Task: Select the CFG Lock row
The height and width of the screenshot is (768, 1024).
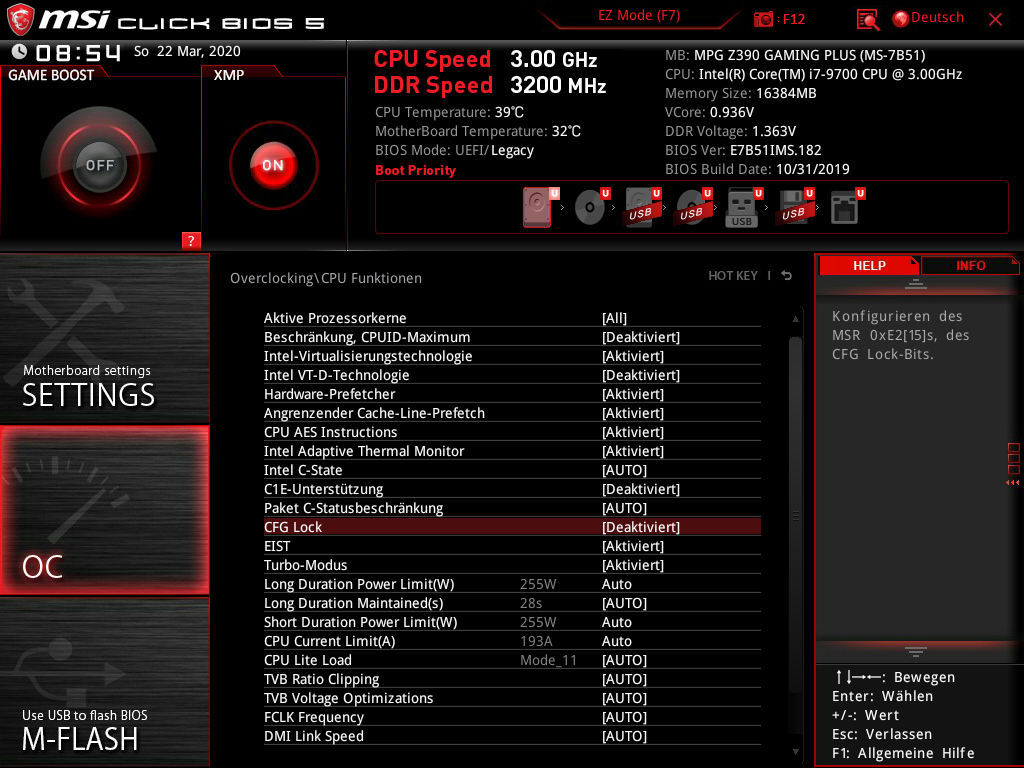Action: [x=512, y=526]
